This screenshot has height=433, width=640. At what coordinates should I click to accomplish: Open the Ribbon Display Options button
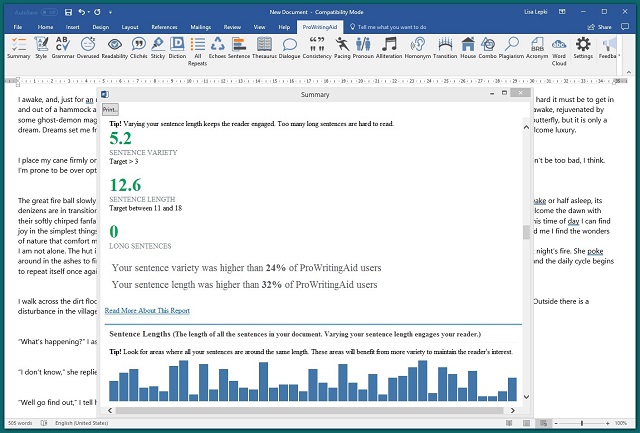pos(562,12)
